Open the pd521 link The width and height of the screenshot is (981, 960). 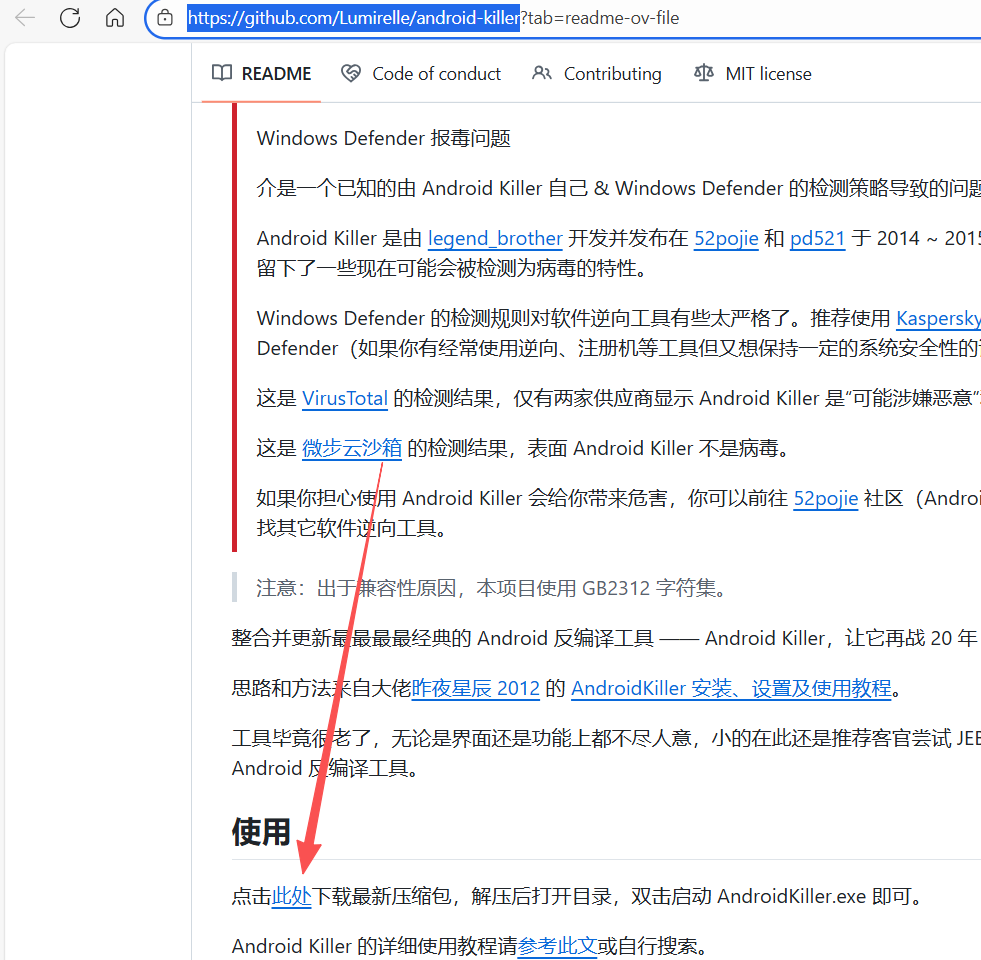817,238
